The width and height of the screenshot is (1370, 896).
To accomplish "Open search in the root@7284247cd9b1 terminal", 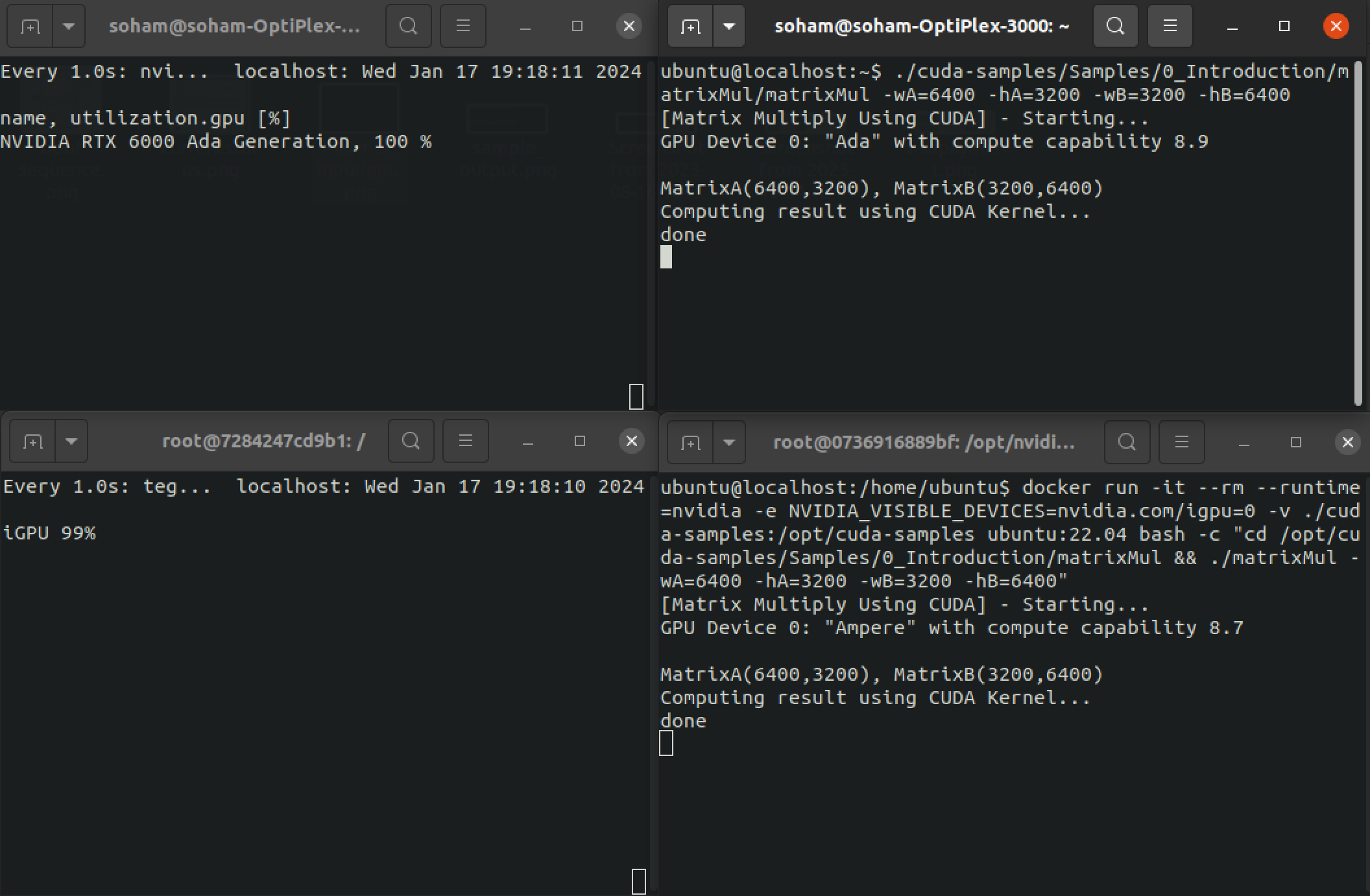I will point(411,441).
